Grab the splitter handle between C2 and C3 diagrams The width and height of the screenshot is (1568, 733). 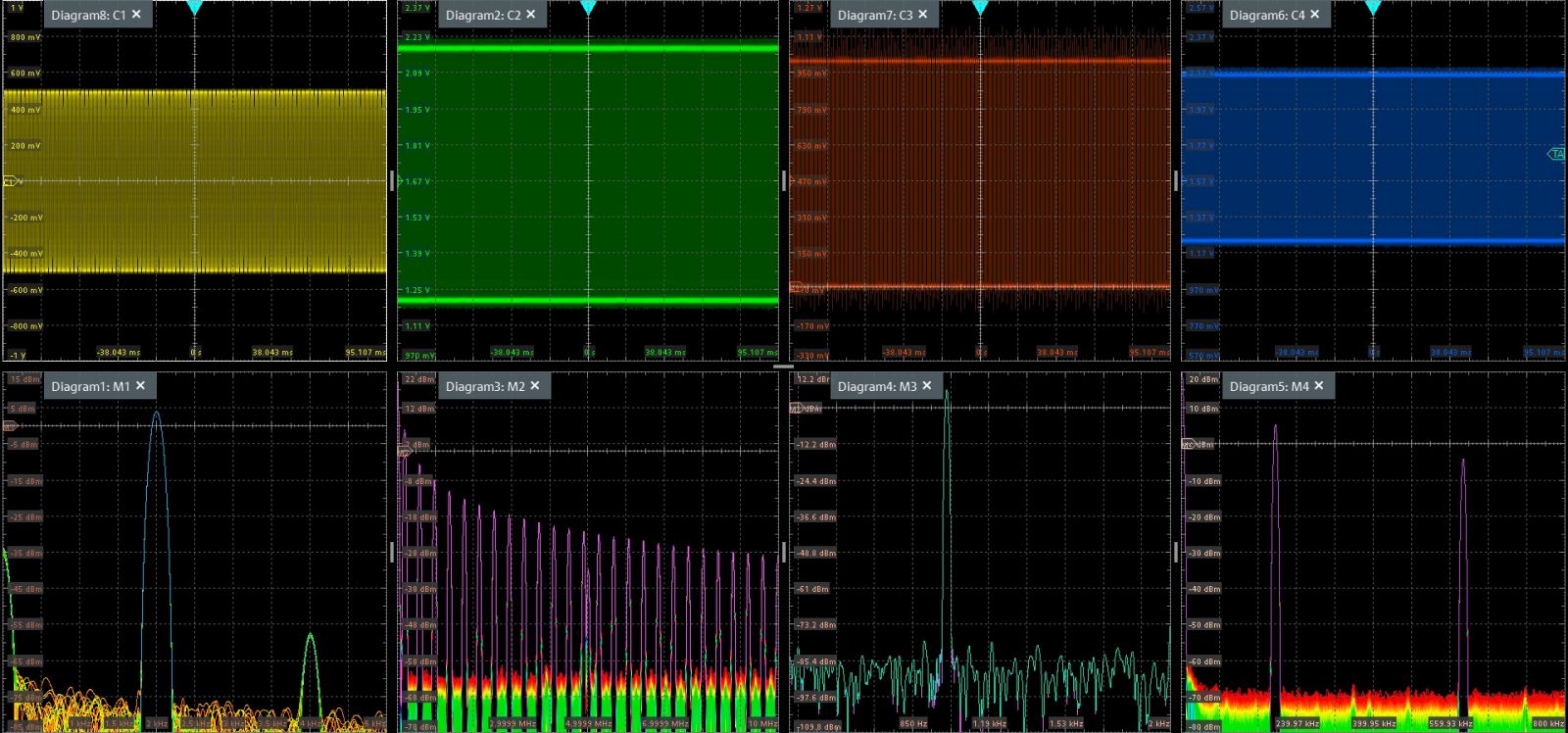[x=784, y=180]
